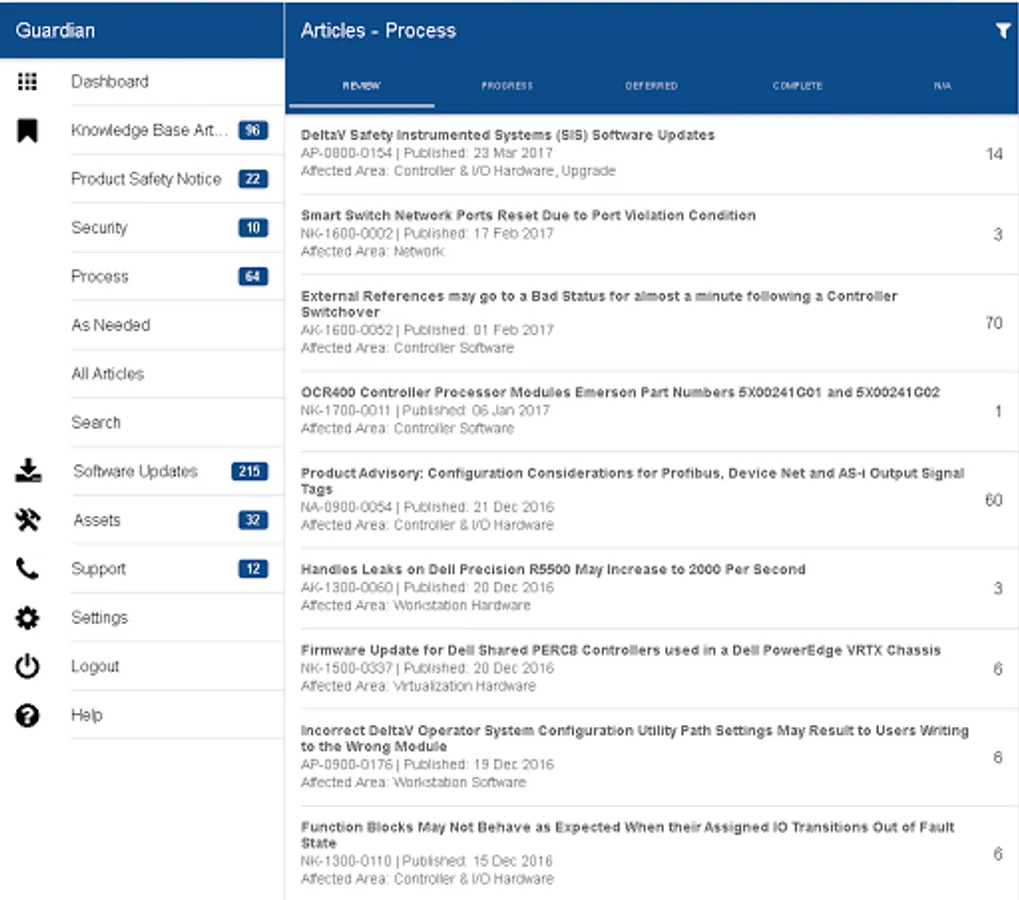
Task: Click the Knowledge Base bookmark icon
Action: point(27,130)
